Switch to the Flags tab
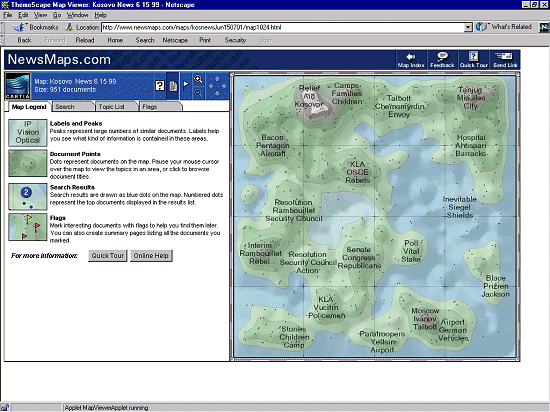 160,107
